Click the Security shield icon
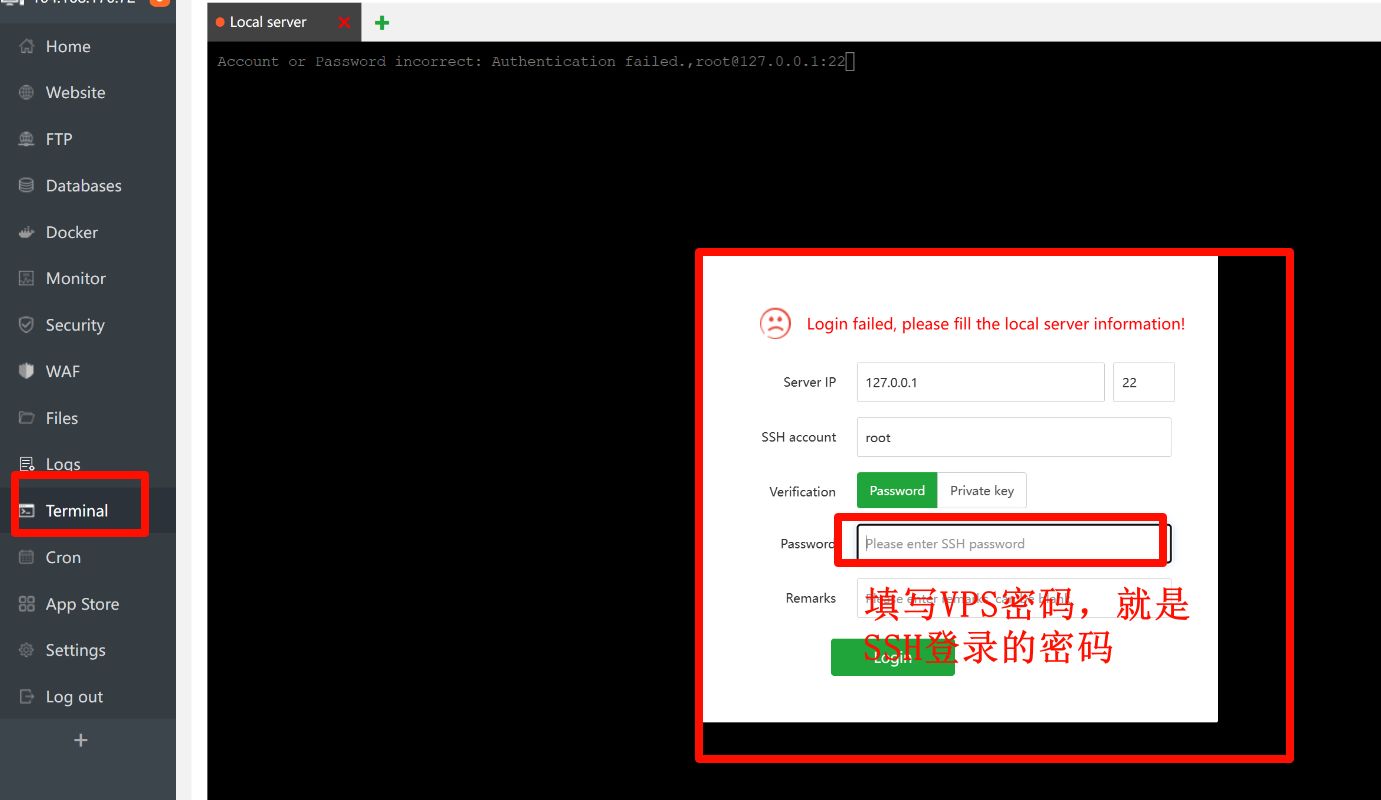Image resolution: width=1381 pixels, height=800 pixels. (x=27, y=325)
